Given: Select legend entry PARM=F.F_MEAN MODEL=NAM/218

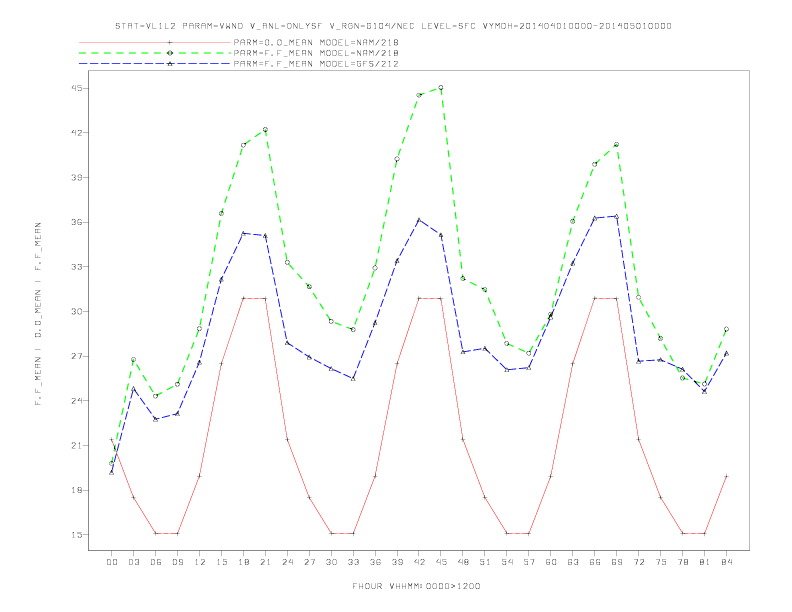Looking at the screenshot, I should pos(316,53).
